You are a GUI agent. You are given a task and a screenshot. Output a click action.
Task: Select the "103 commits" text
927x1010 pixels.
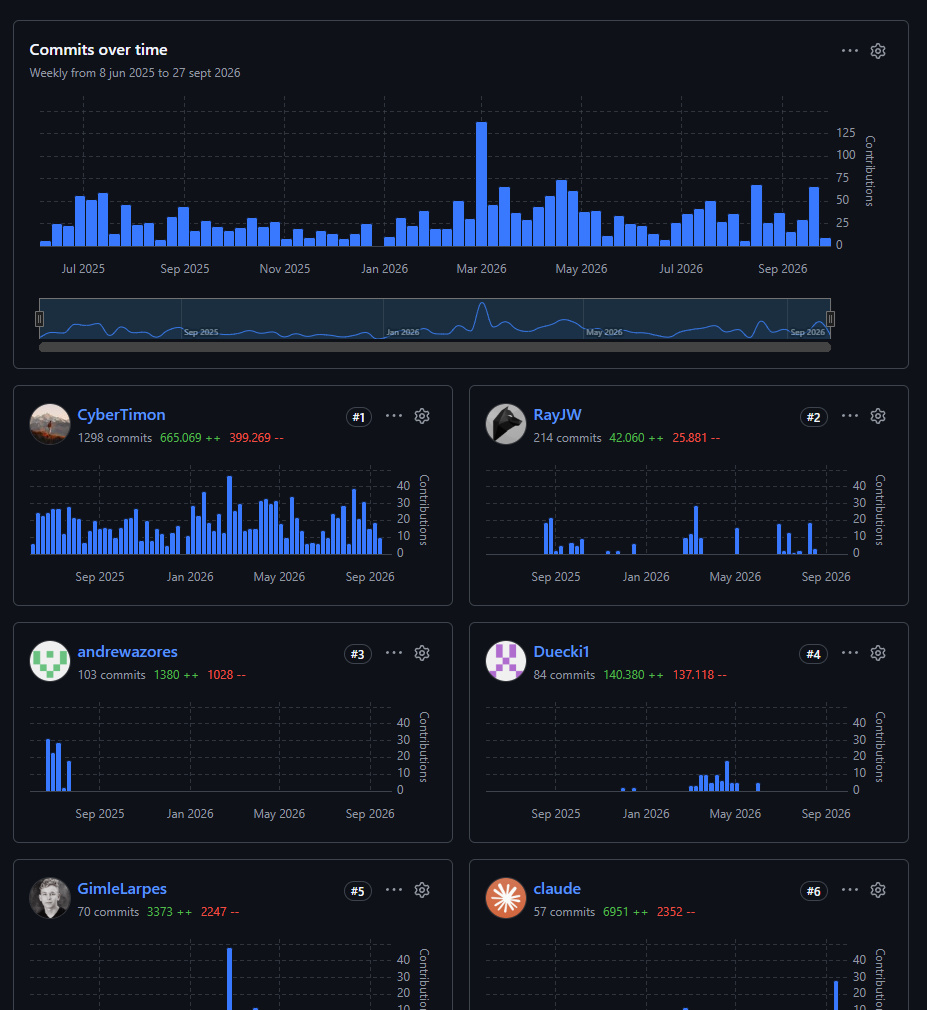(111, 675)
